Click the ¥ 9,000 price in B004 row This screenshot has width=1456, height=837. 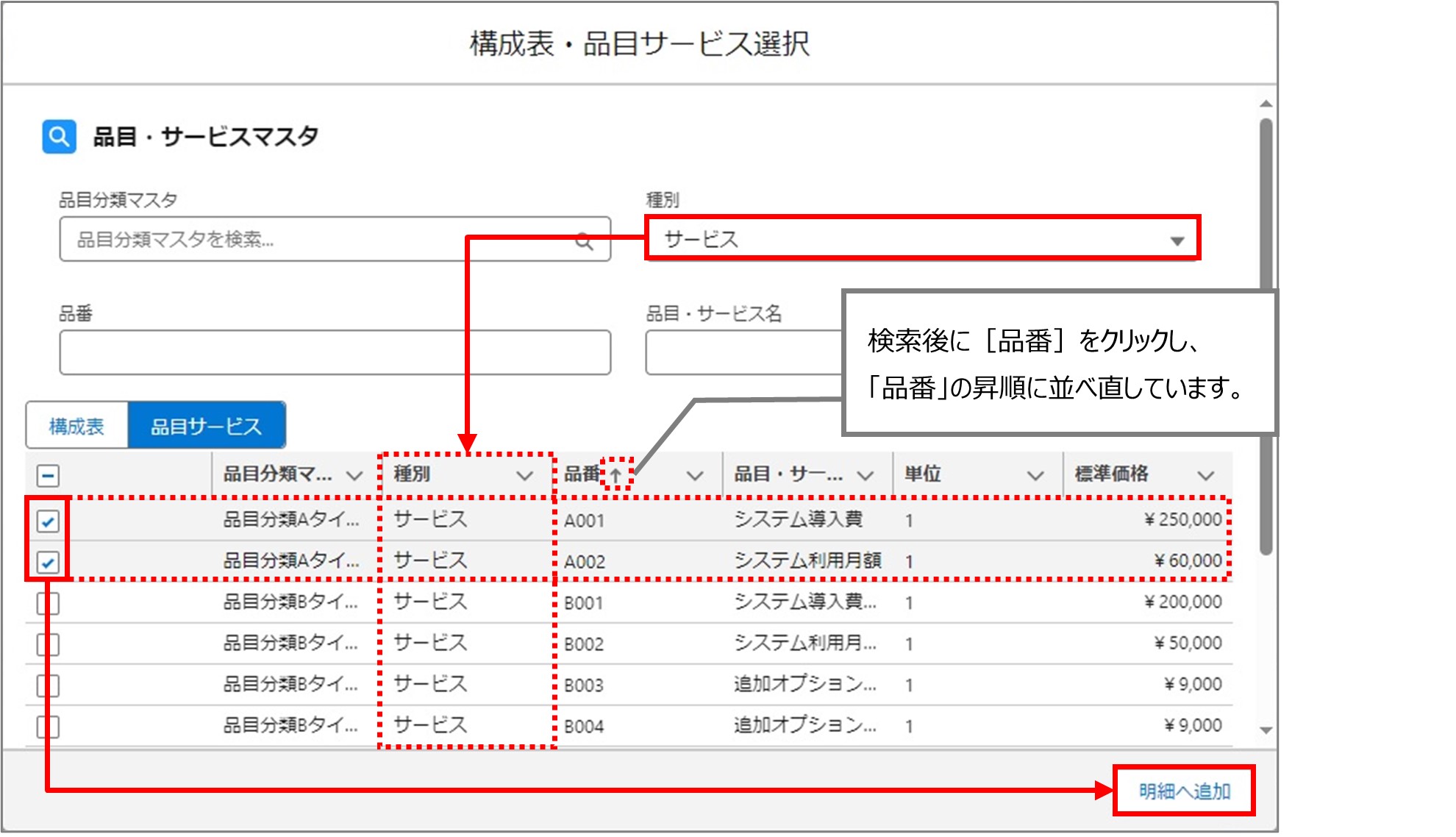click(1193, 726)
